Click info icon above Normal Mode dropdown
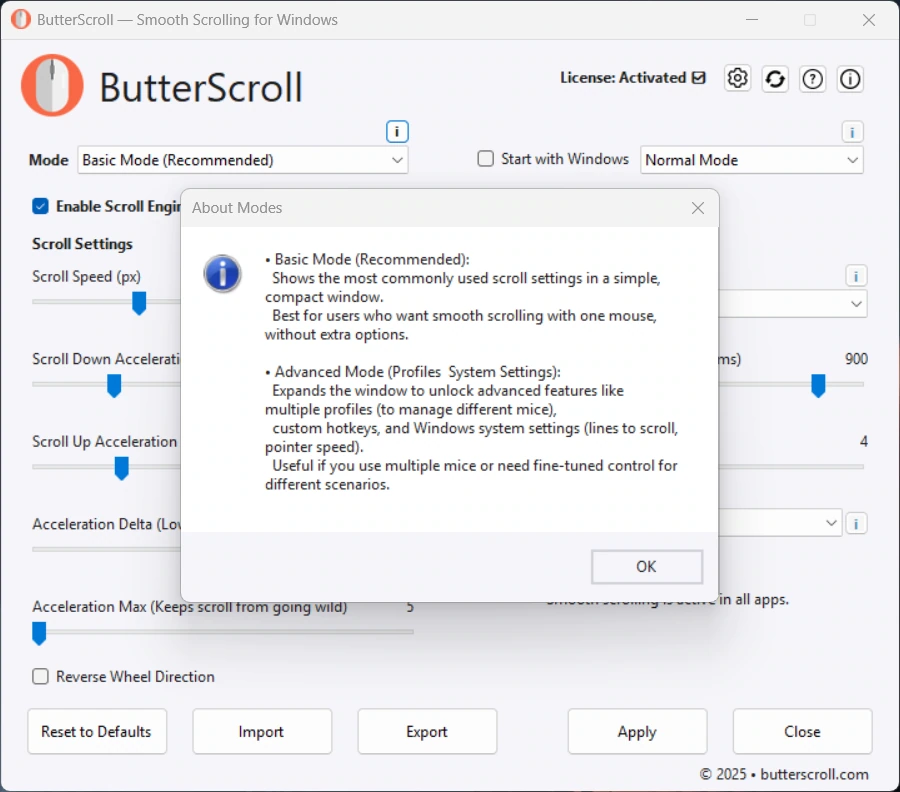 point(852,132)
